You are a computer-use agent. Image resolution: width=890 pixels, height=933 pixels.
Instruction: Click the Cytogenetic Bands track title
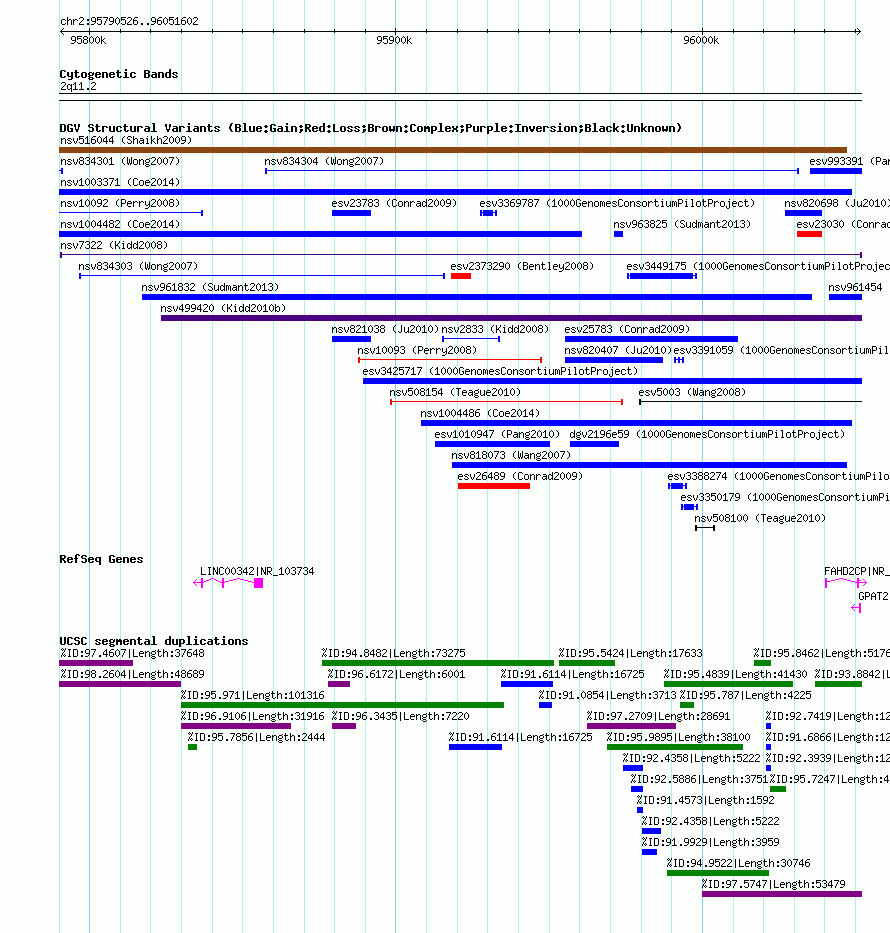pos(119,74)
